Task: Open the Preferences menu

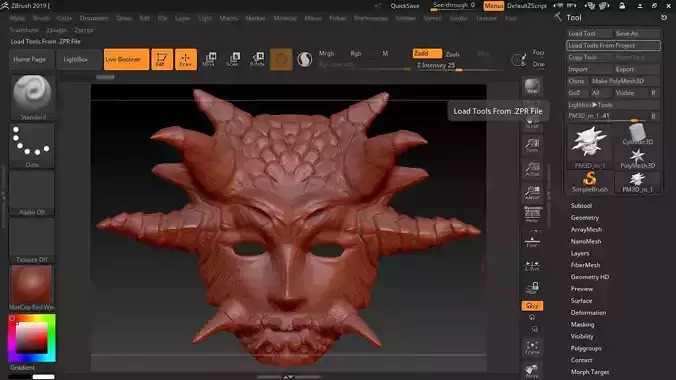Action: point(371,18)
